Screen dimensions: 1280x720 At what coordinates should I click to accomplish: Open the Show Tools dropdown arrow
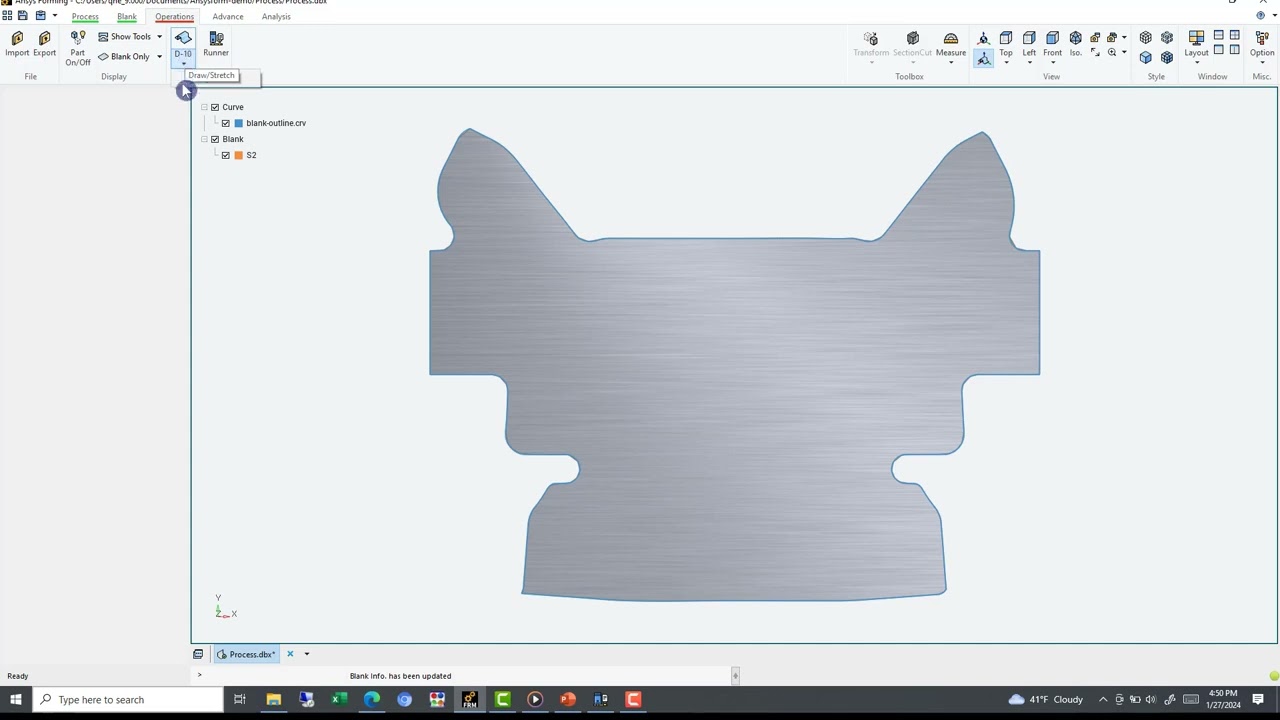point(159,37)
